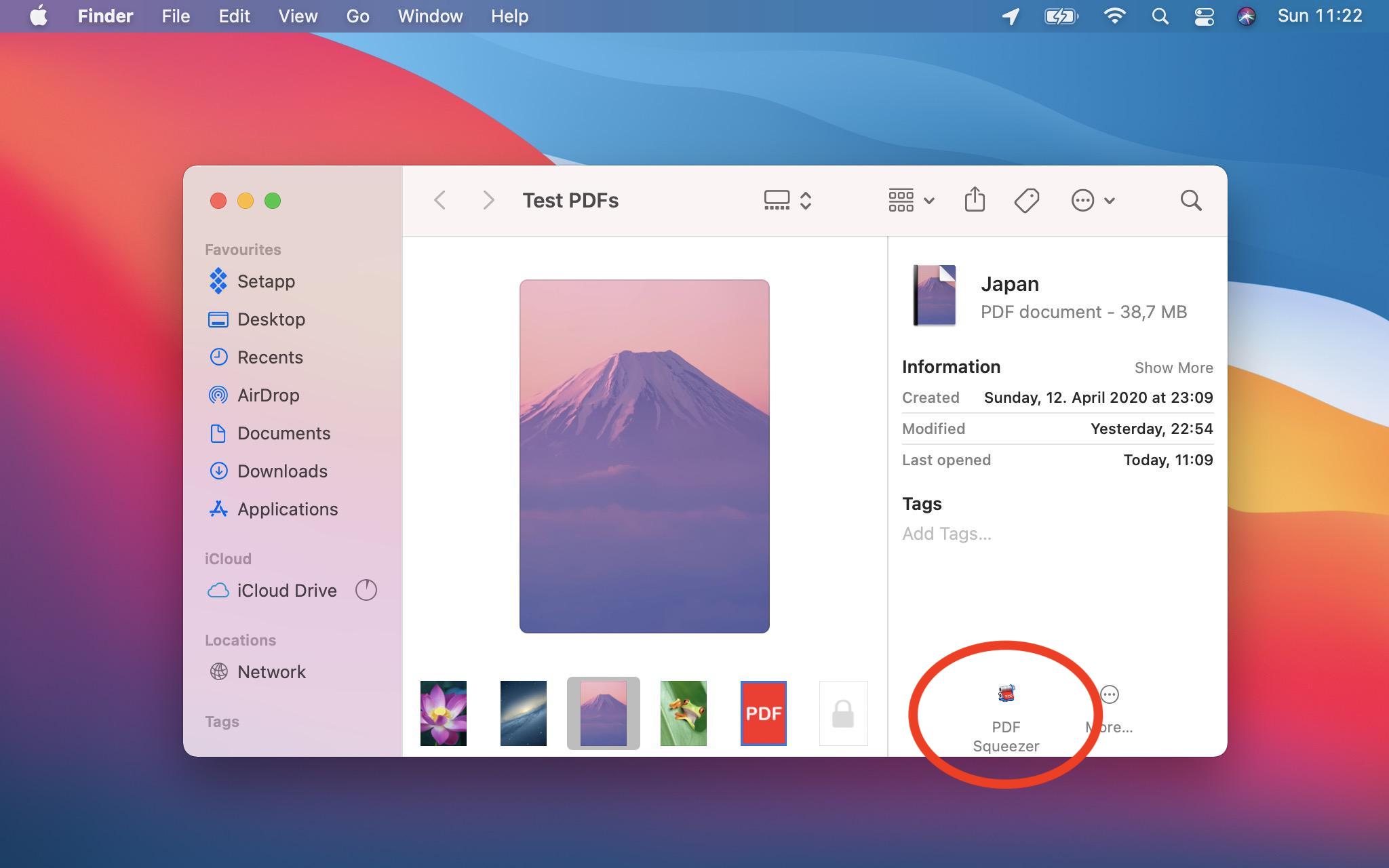Select the Mount Fuji thumbnail

click(x=604, y=713)
